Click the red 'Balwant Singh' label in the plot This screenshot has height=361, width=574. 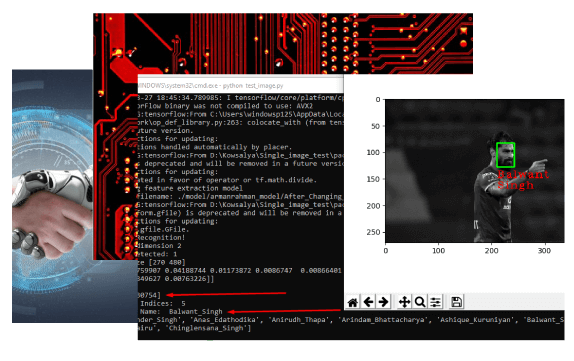click(x=523, y=179)
